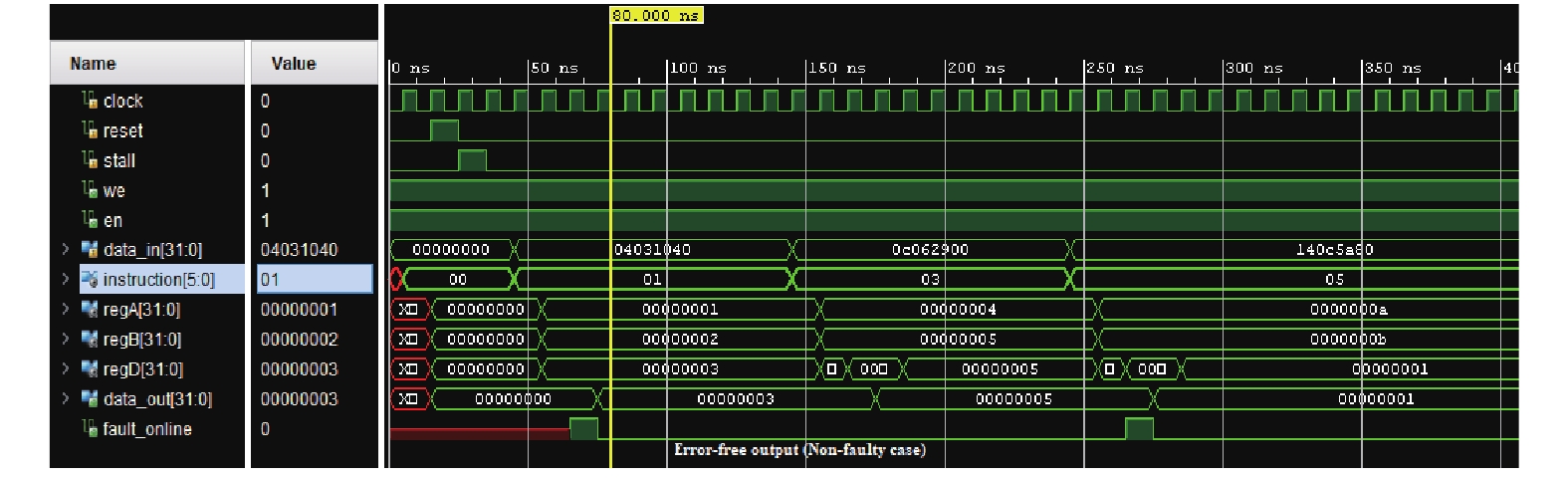
Task: Expand the data_out[31:0] bus
Action: pos(66,399)
